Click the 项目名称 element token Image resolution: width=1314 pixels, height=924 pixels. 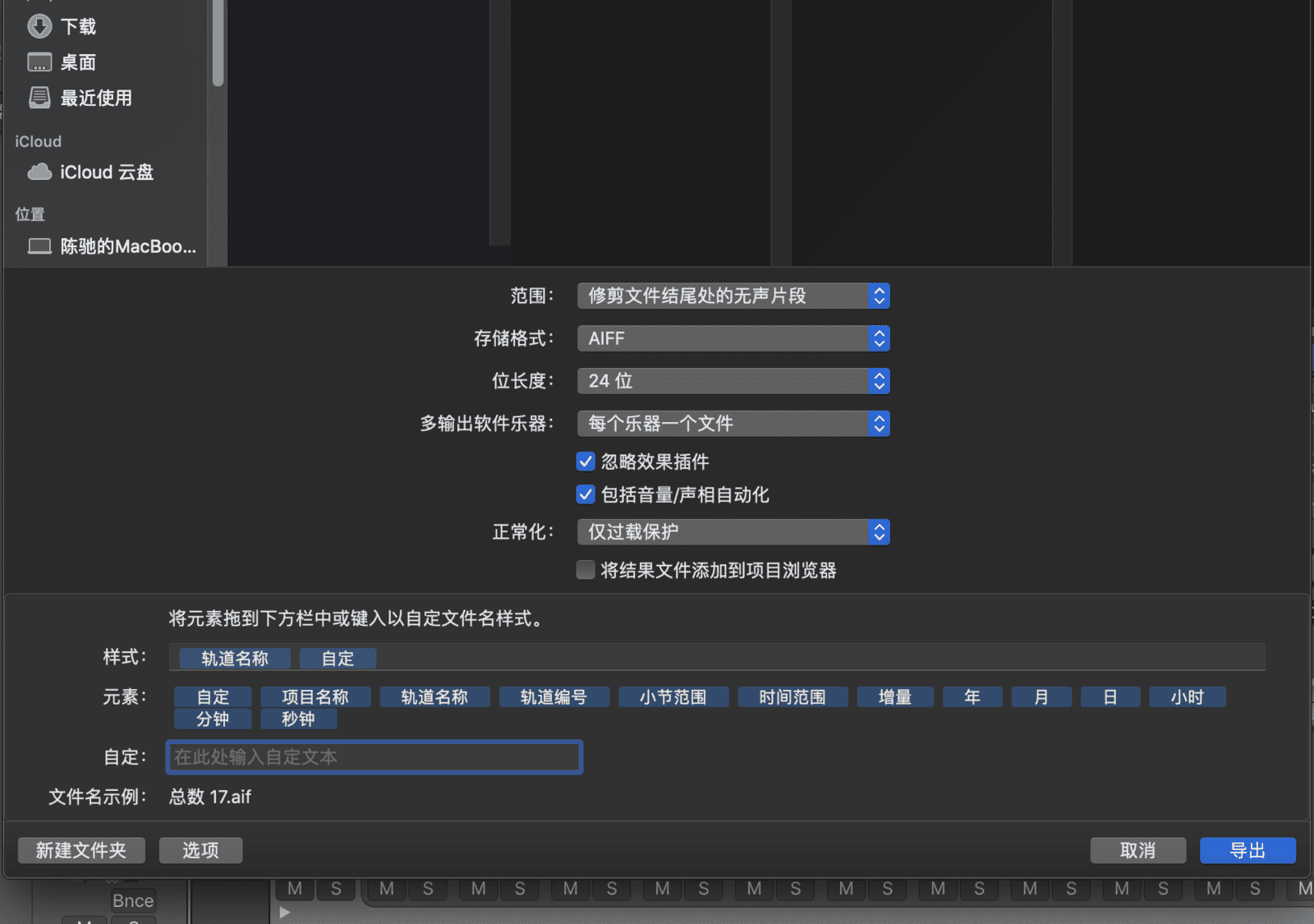pos(315,697)
